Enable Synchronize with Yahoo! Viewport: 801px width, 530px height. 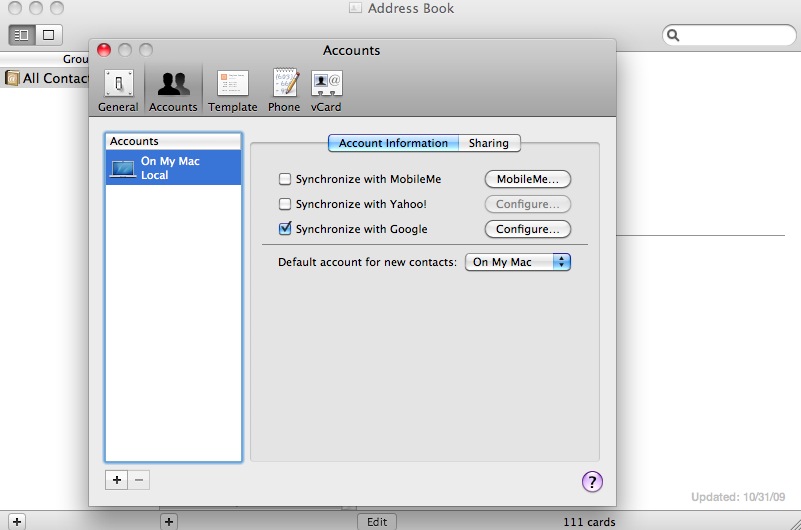tap(285, 204)
